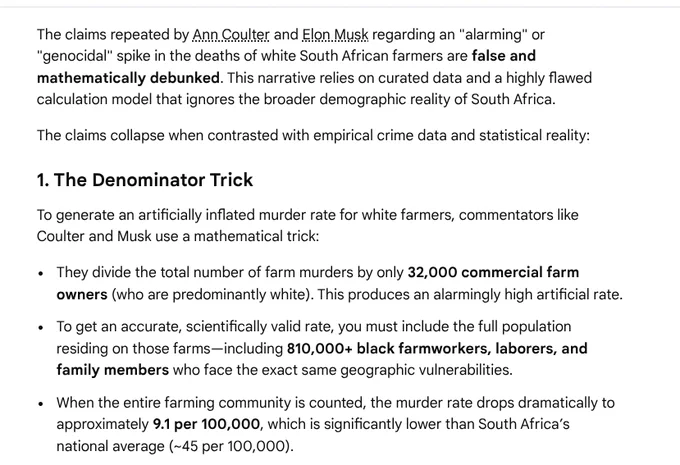680x465 pixels.
Task: Select the bold '32,000 commercial farm' text
Action: (493, 272)
